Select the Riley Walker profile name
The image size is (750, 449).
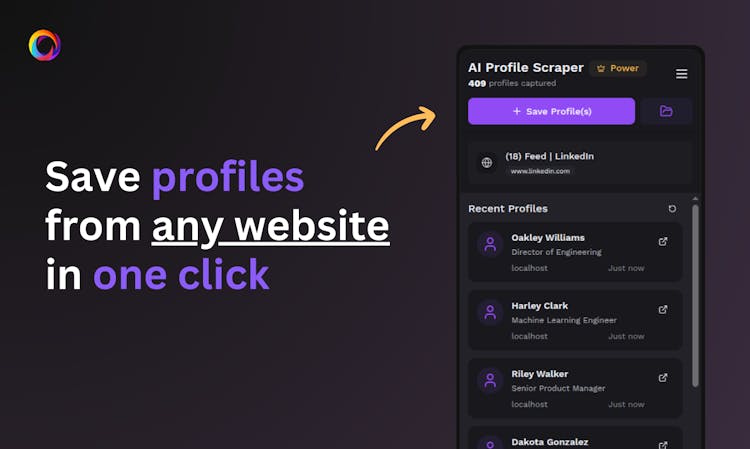click(x=540, y=374)
